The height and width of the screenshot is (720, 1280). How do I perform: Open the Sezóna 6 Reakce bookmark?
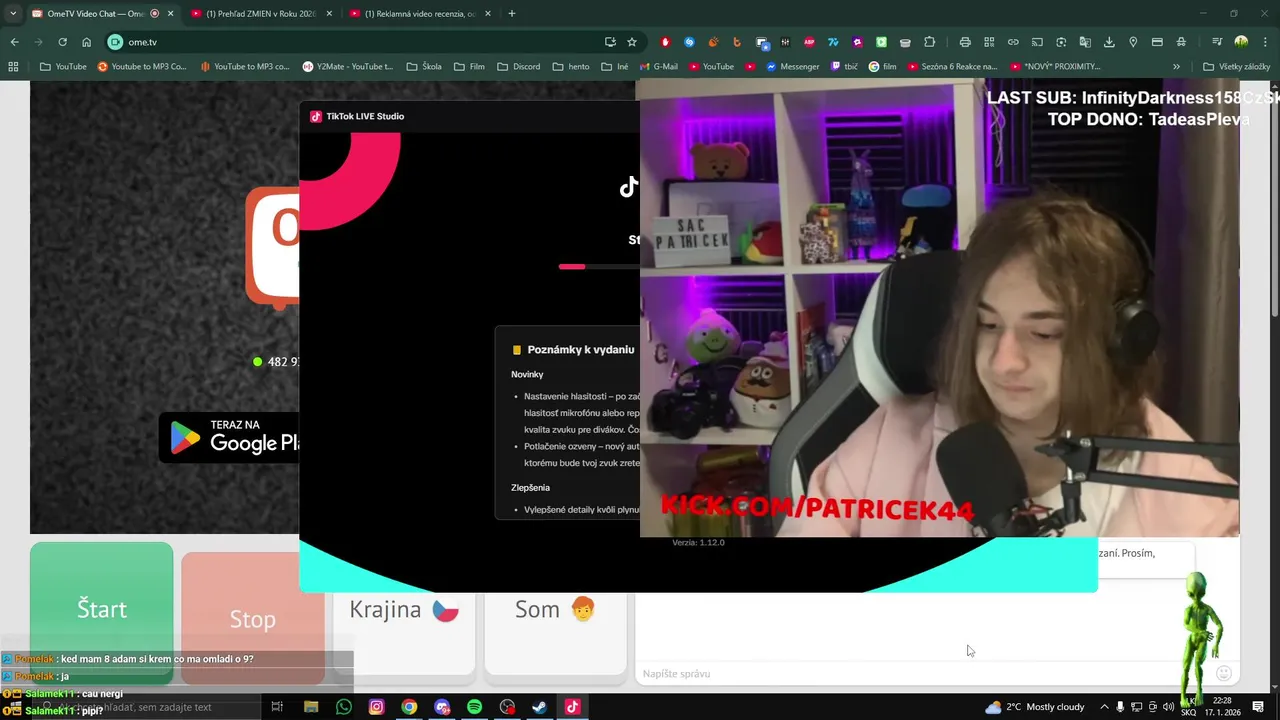tap(953, 67)
